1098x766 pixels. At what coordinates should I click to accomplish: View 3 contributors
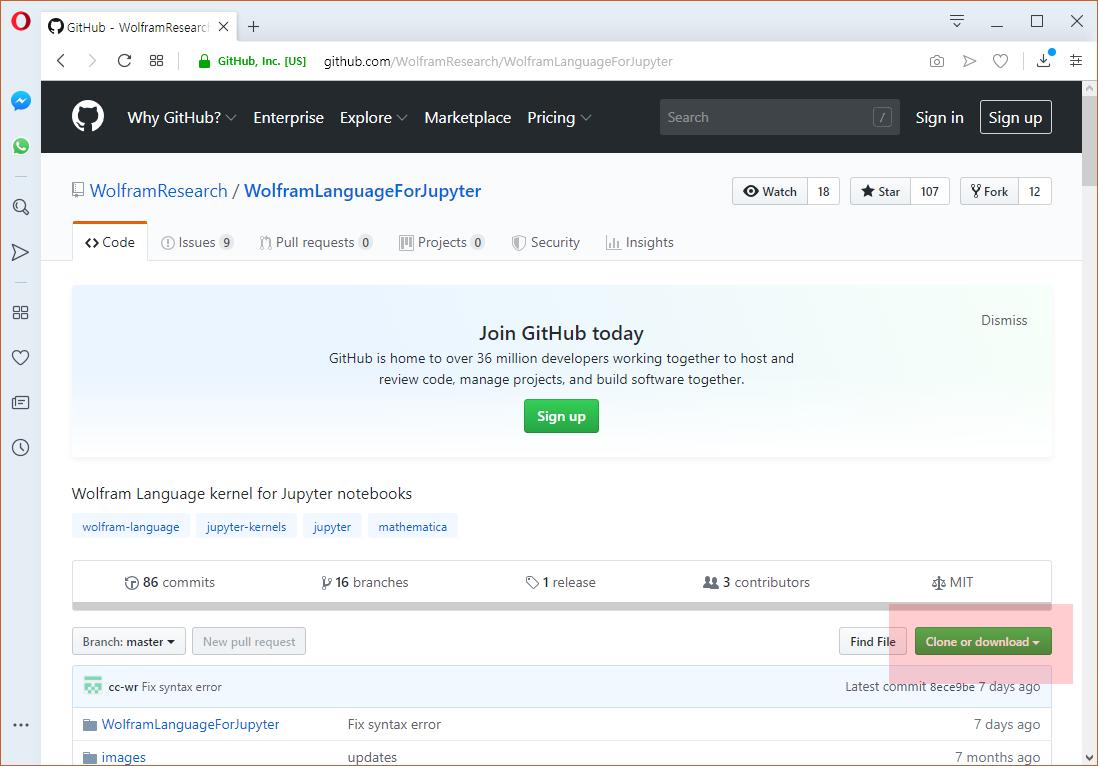[756, 583]
